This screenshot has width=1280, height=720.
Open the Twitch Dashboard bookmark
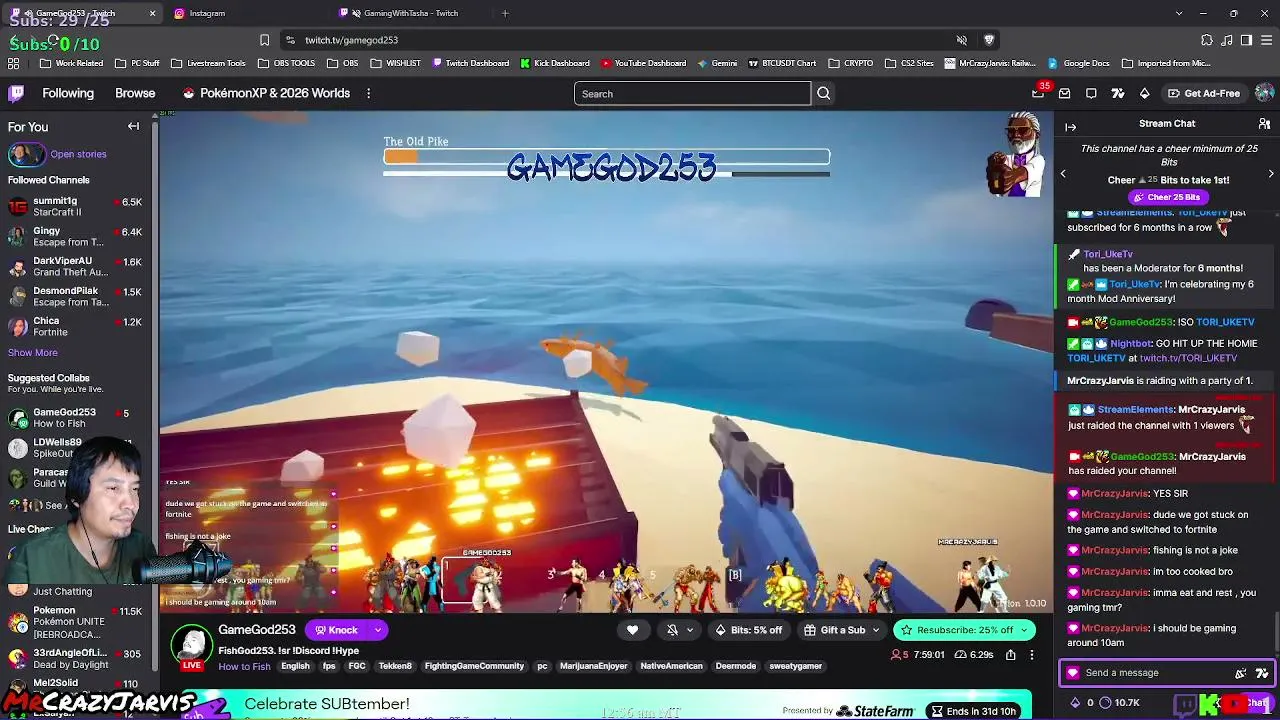pyautogui.click(x=470, y=63)
